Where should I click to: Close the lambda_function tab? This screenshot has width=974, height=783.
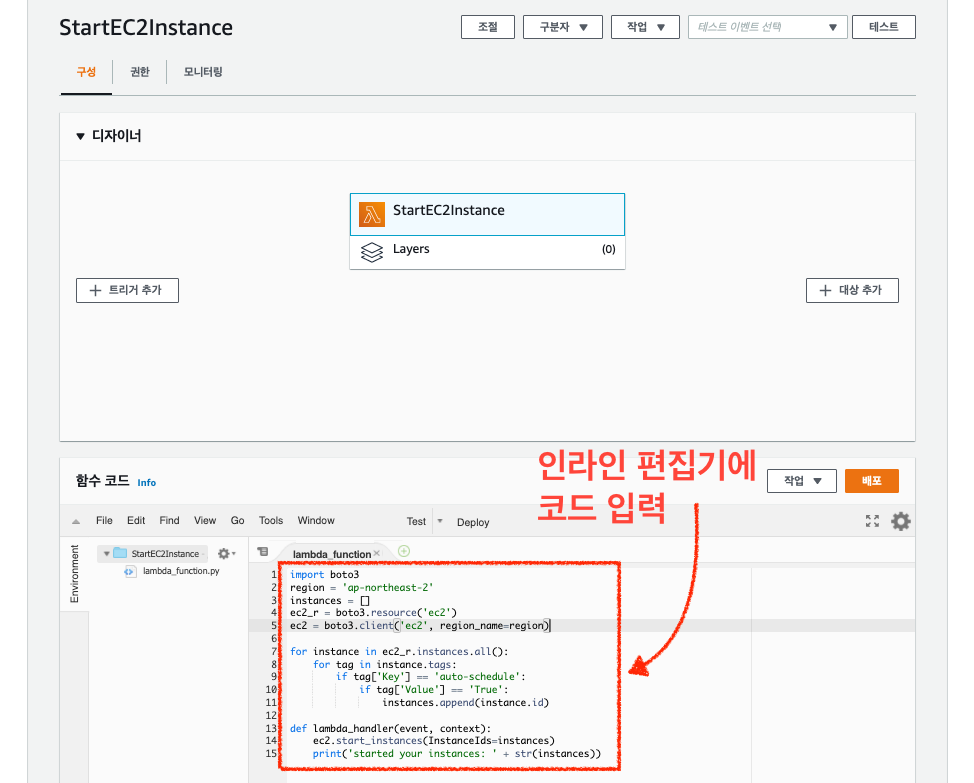point(376,553)
